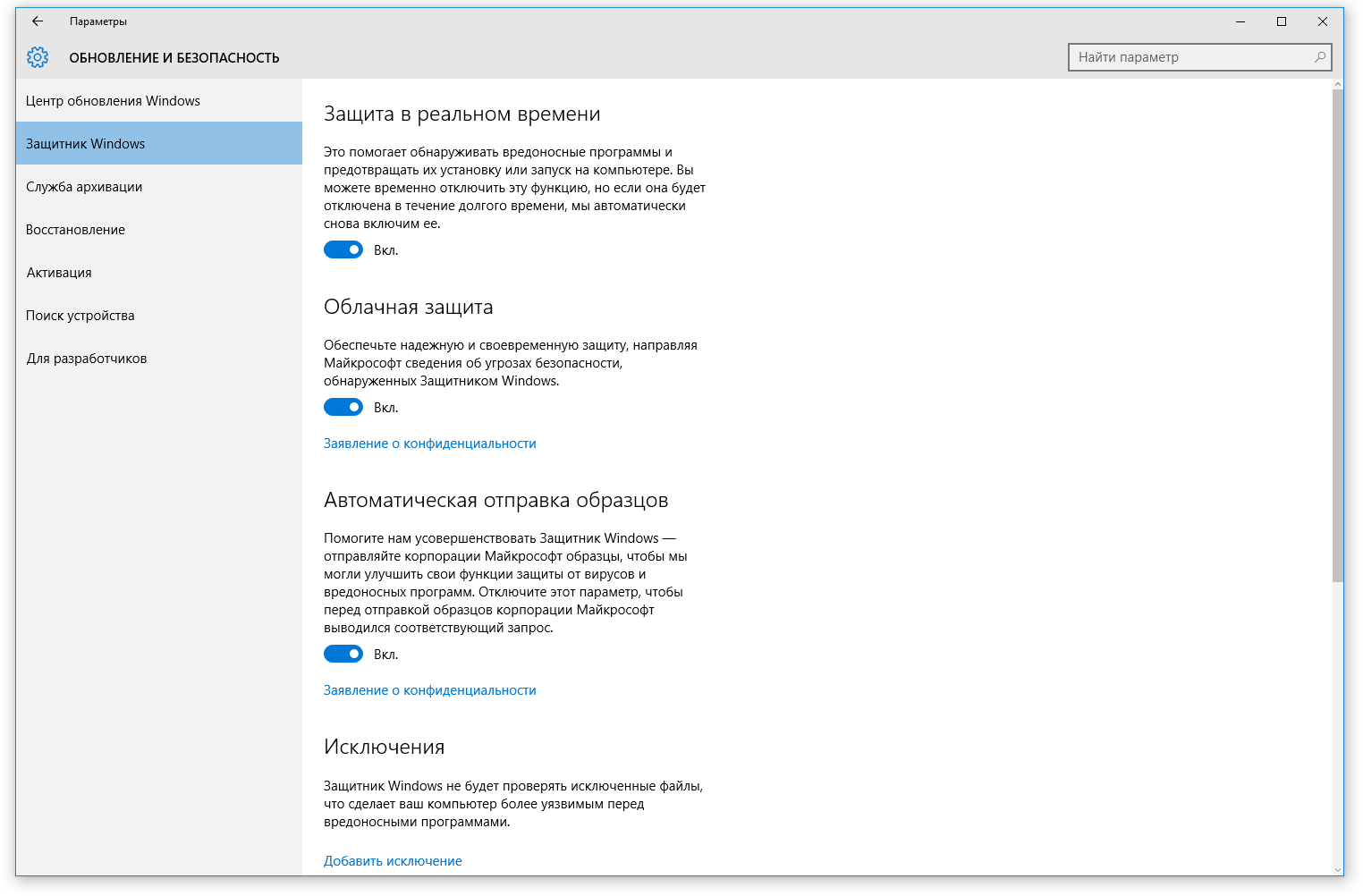This screenshot has height=896, width=1363.
Task: Click the Исключения heading
Action: point(385,747)
